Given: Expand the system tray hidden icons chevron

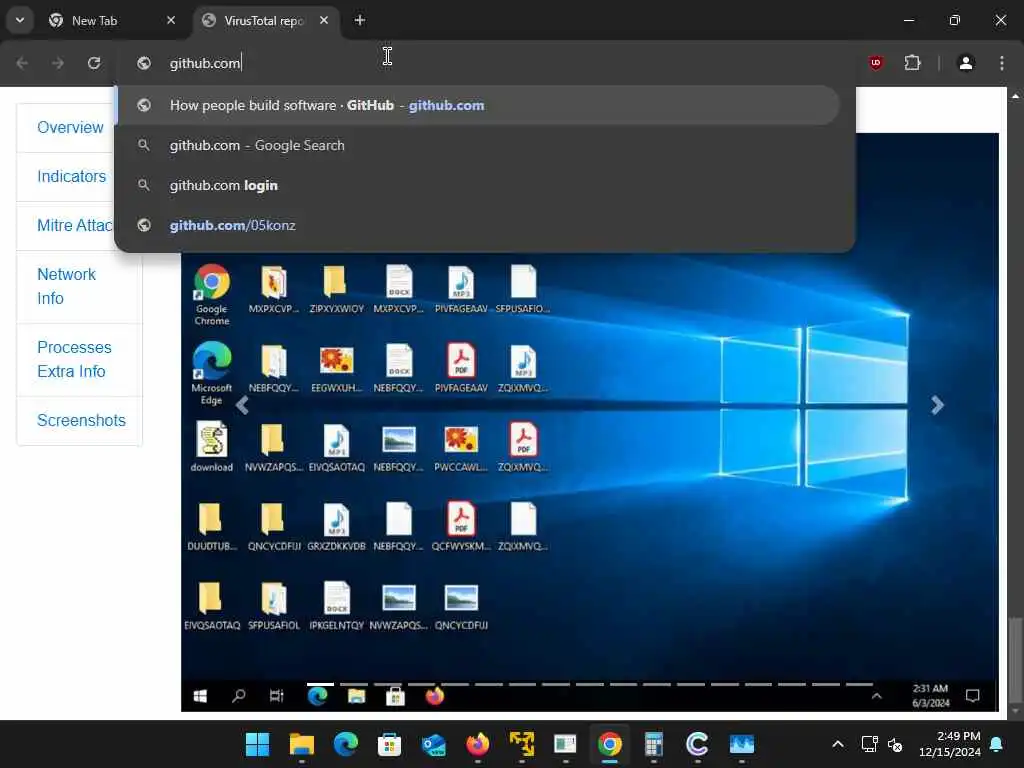Looking at the screenshot, I should coord(838,744).
